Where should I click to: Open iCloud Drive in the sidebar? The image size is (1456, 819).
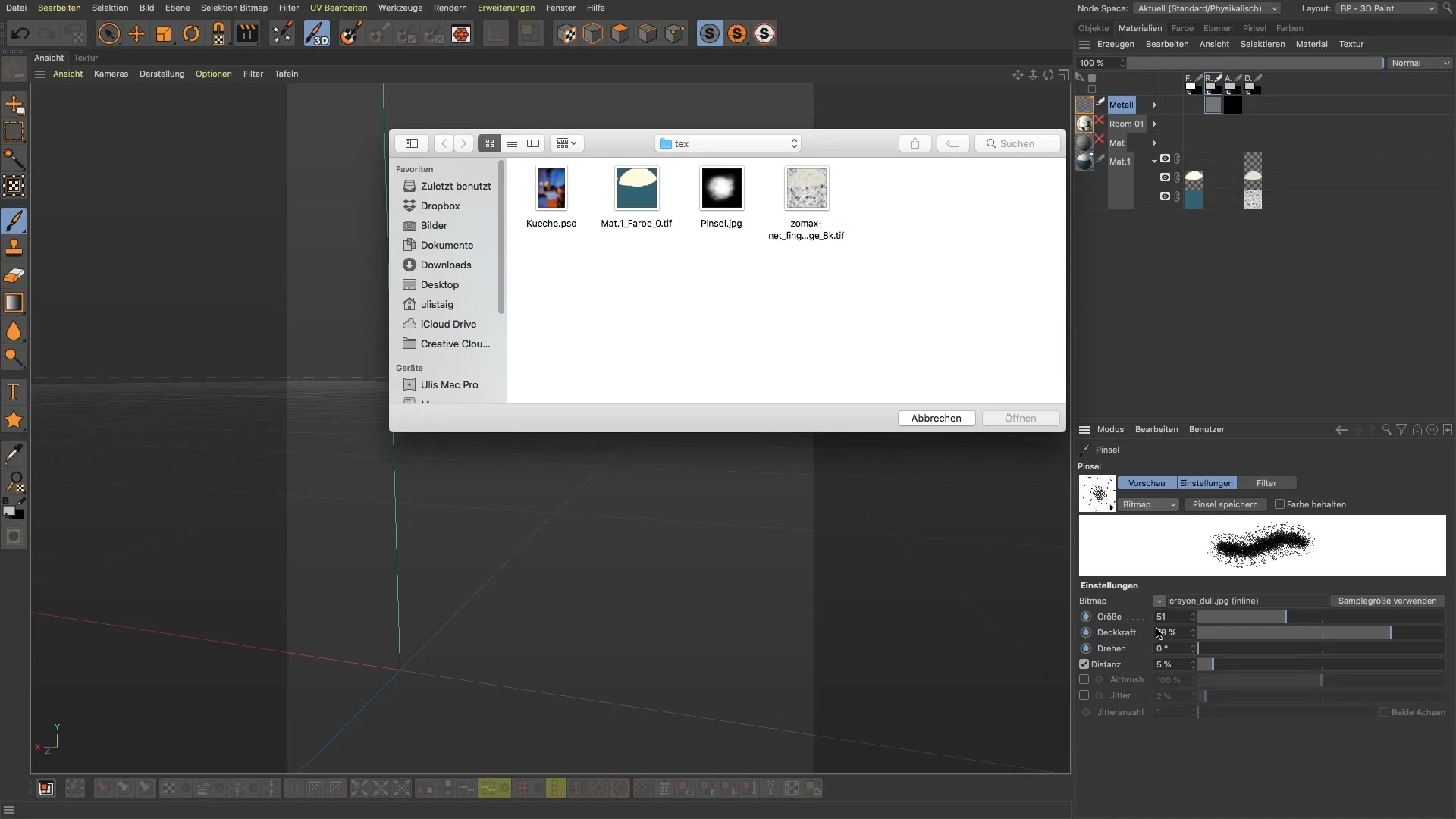coord(448,324)
